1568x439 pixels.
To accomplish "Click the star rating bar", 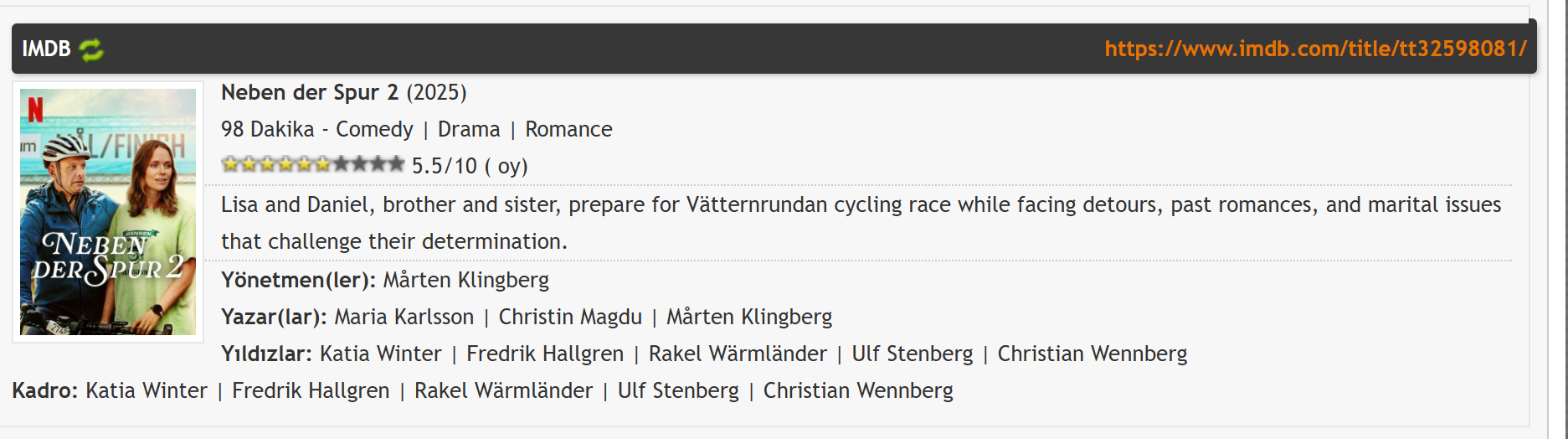I will (313, 164).
